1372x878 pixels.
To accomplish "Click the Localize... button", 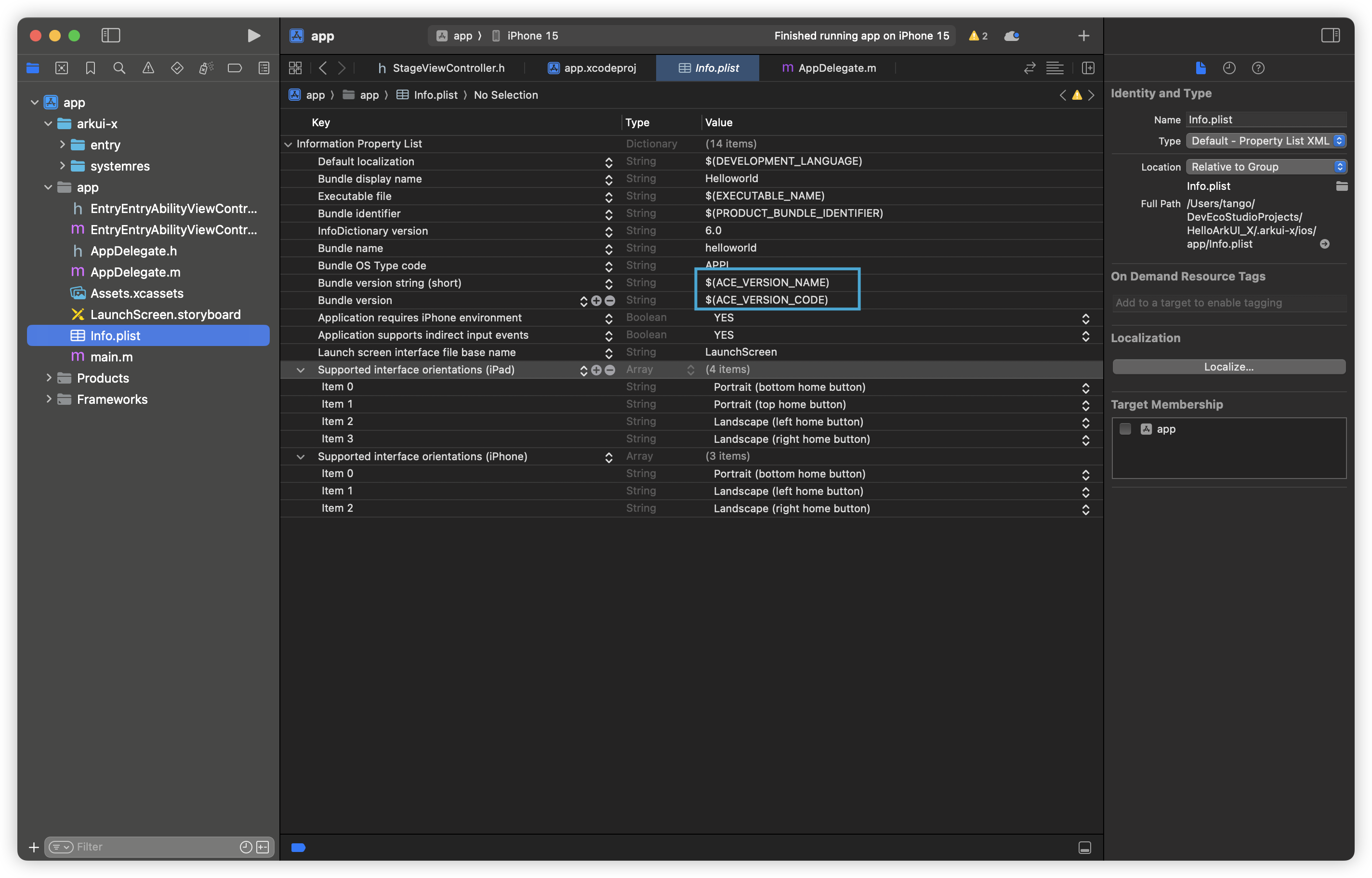I will click(x=1228, y=367).
